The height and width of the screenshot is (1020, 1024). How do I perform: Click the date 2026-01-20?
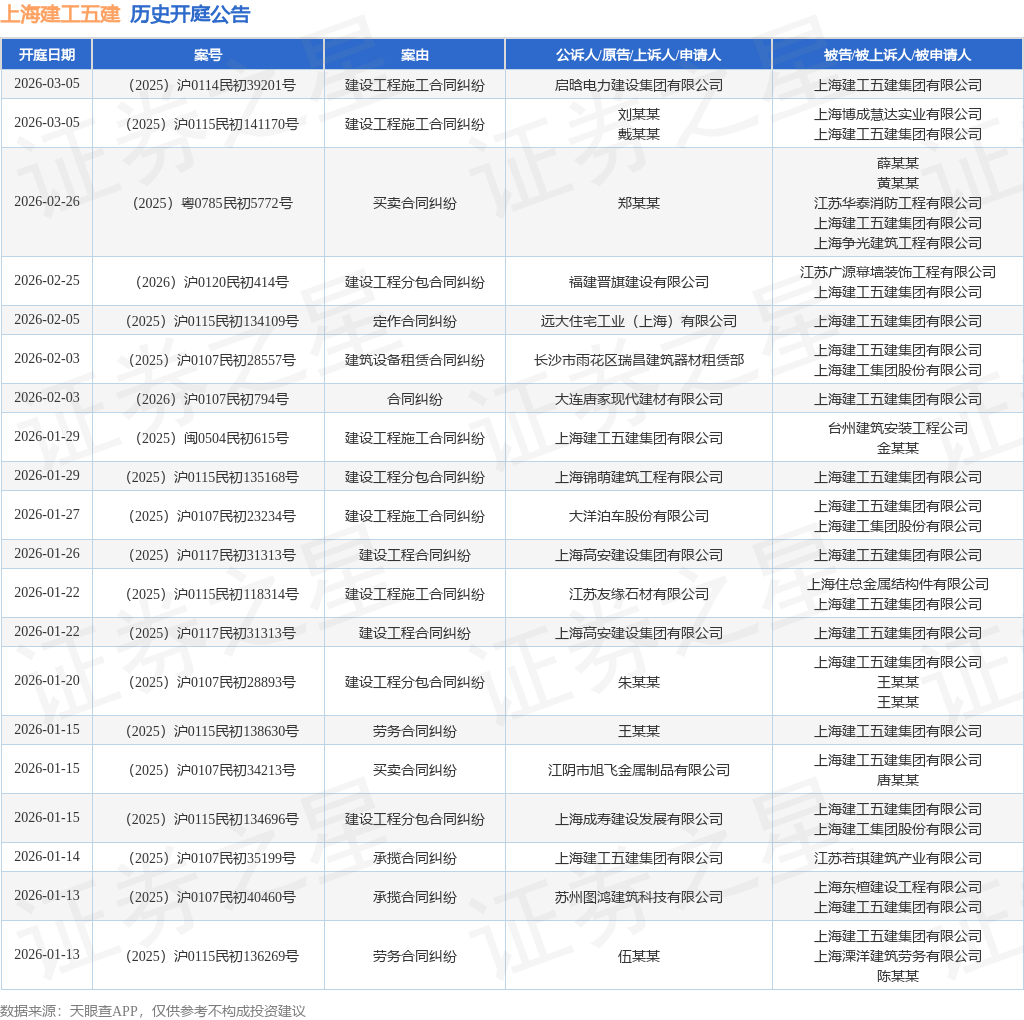tap(47, 680)
